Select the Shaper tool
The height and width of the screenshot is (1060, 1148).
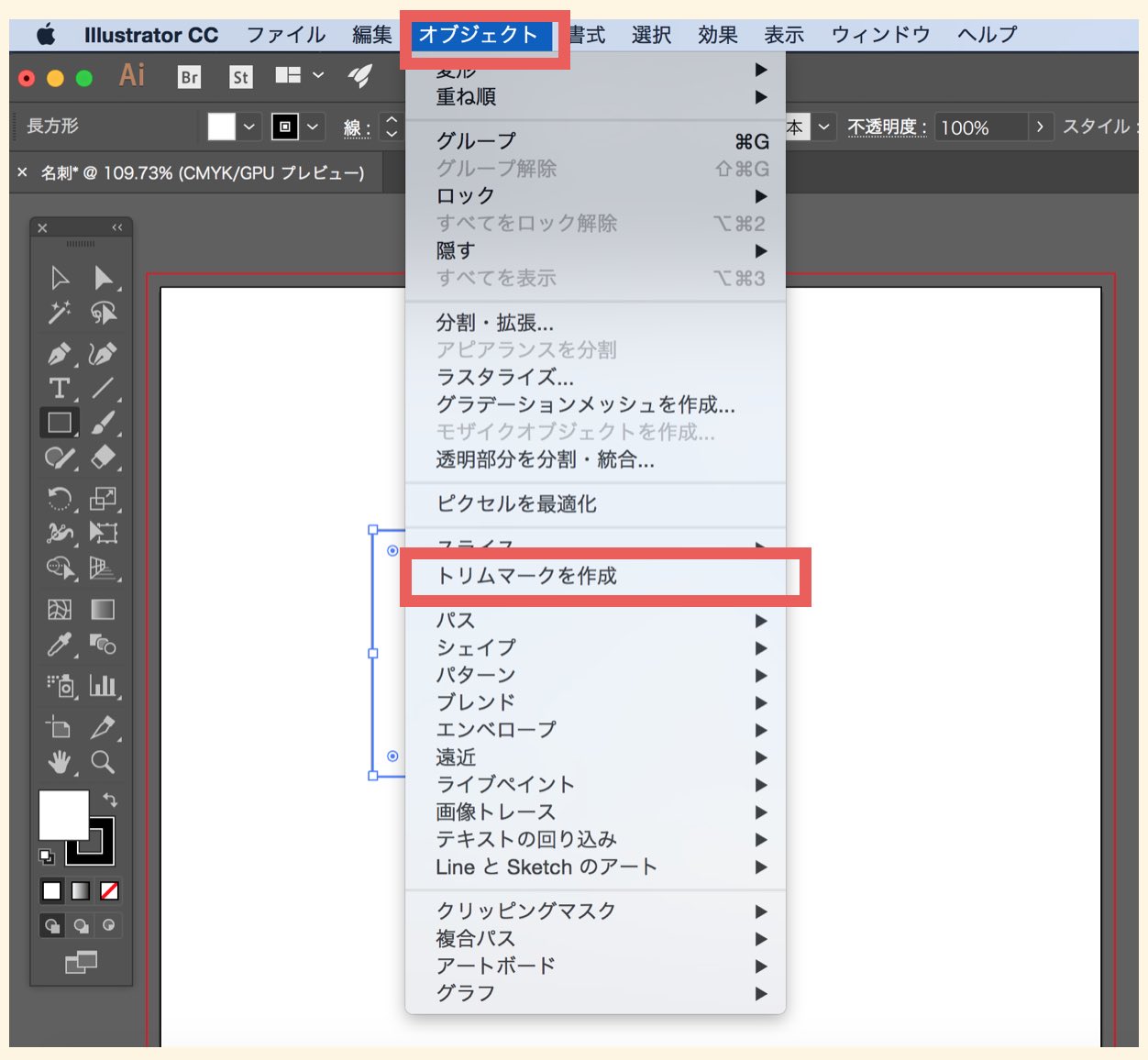[60, 458]
